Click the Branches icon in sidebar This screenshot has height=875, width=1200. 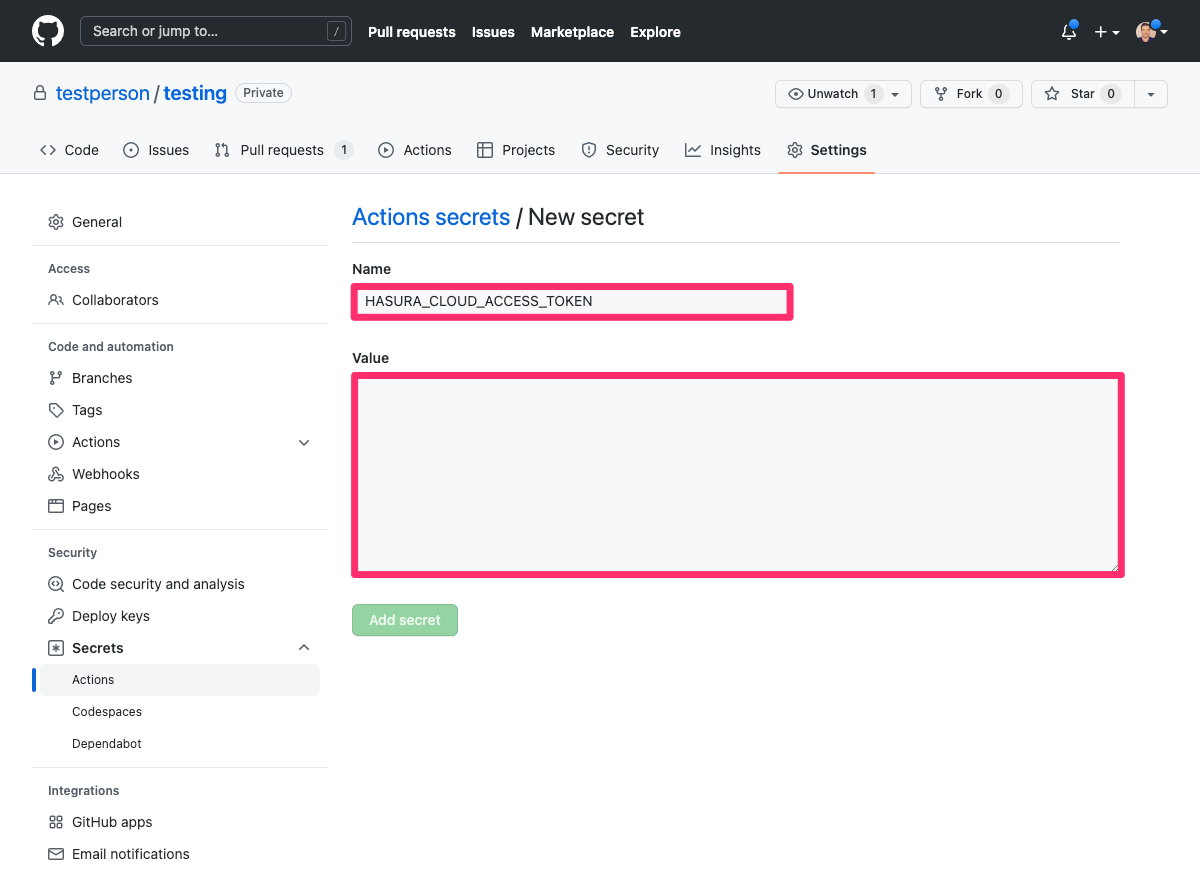pos(55,378)
